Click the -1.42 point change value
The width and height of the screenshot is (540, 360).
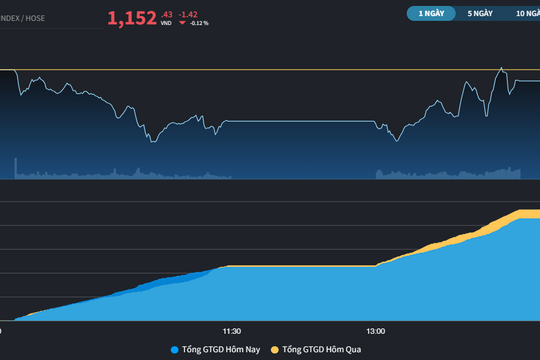188,14
